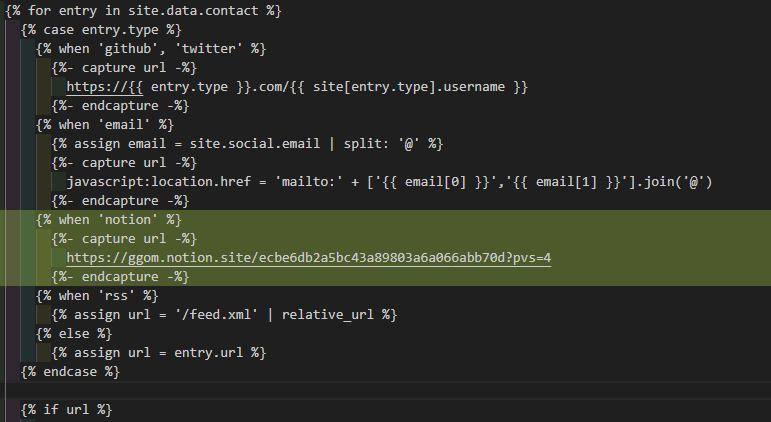Click the "assign url = '/feed.xml'" line
This screenshot has height=422, width=771.
click(x=224, y=315)
